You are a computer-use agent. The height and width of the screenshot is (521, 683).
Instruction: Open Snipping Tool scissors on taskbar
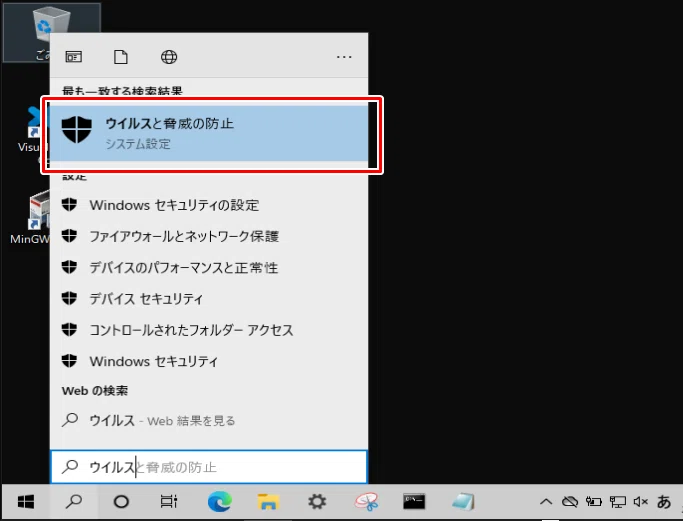coord(366,502)
